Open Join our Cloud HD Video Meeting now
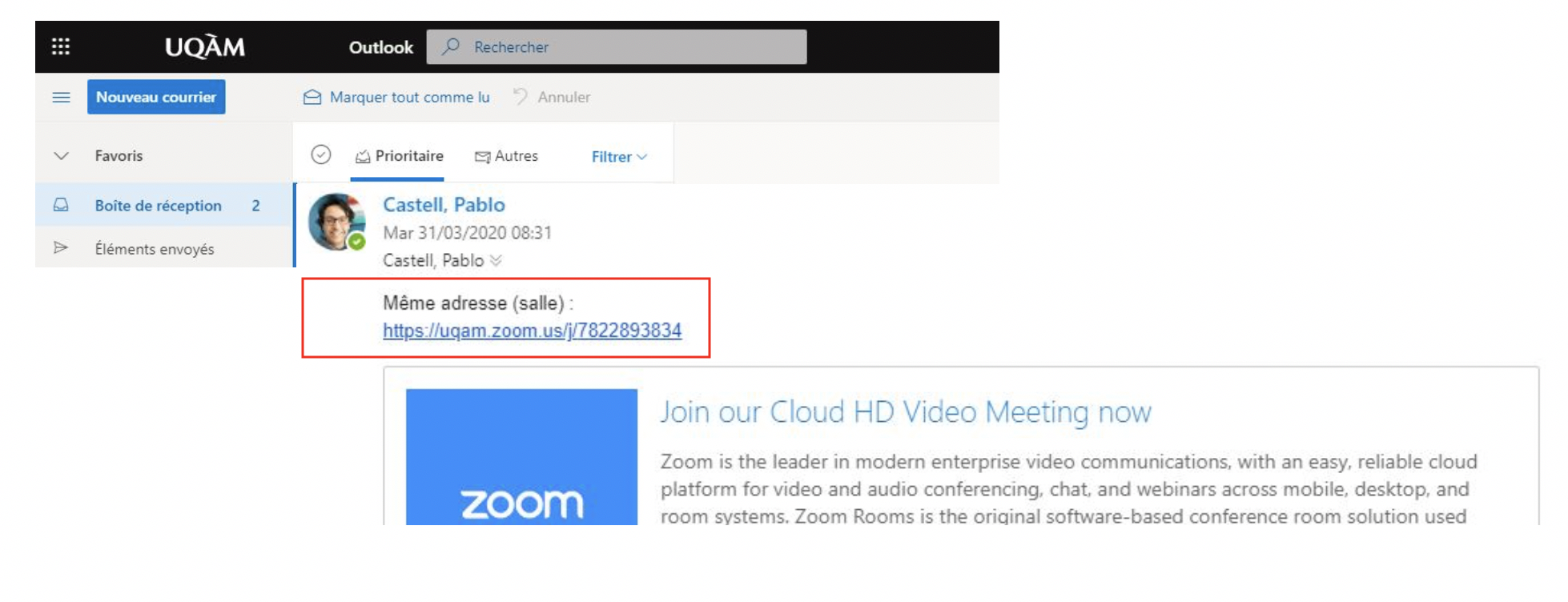This screenshot has height=602, width=1568. [x=906, y=412]
